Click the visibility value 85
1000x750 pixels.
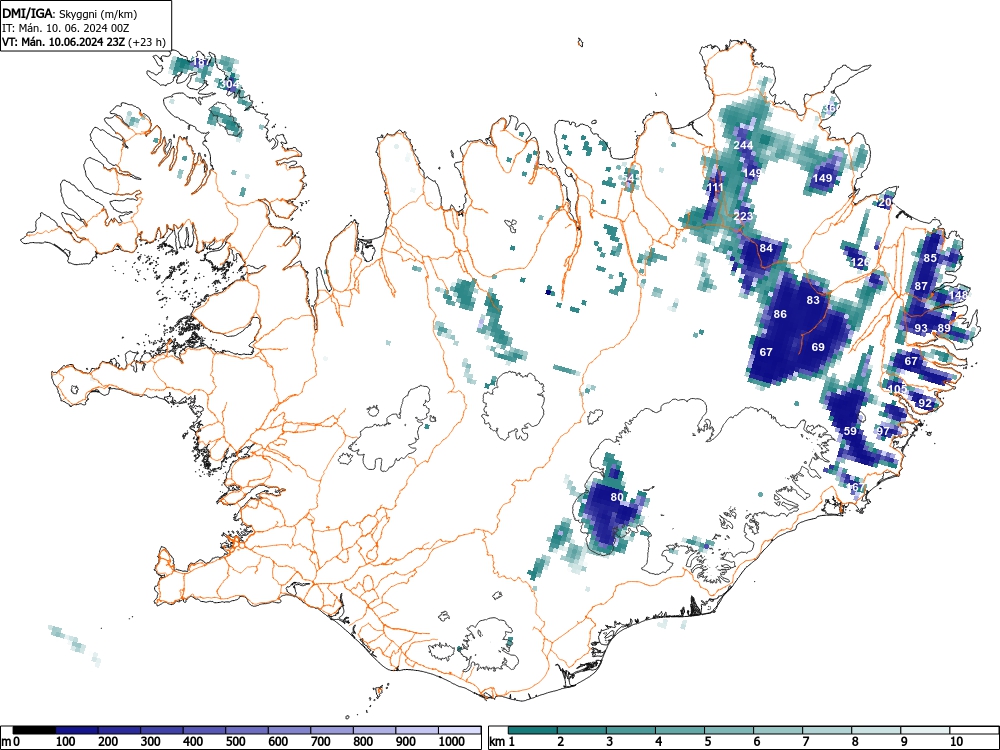(x=930, y=258)
